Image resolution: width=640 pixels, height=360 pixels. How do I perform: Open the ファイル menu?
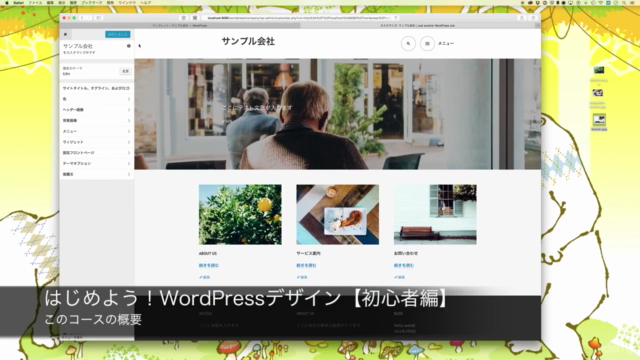[x=35, y=2]
